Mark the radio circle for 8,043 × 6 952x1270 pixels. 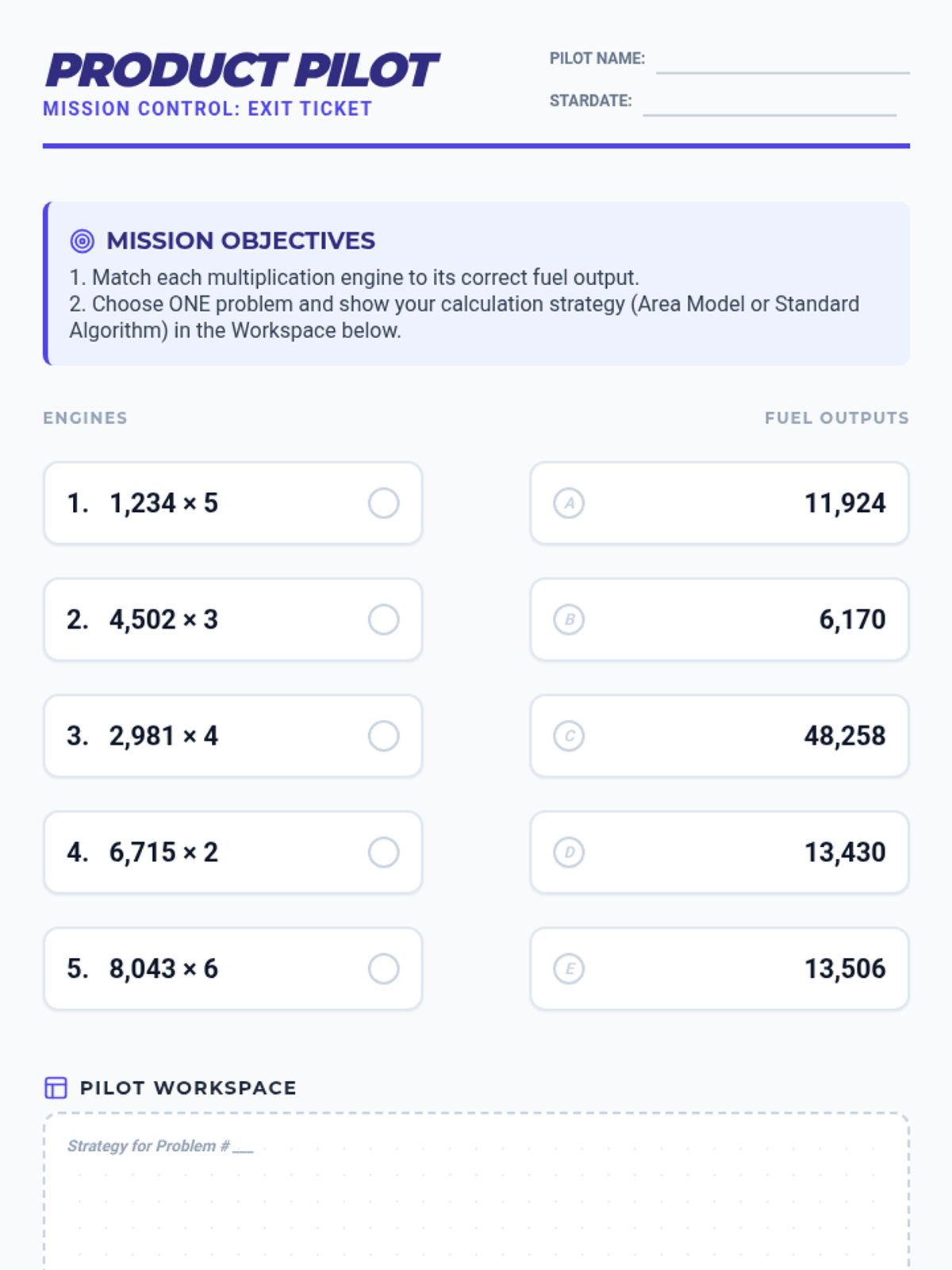point(384,969)
